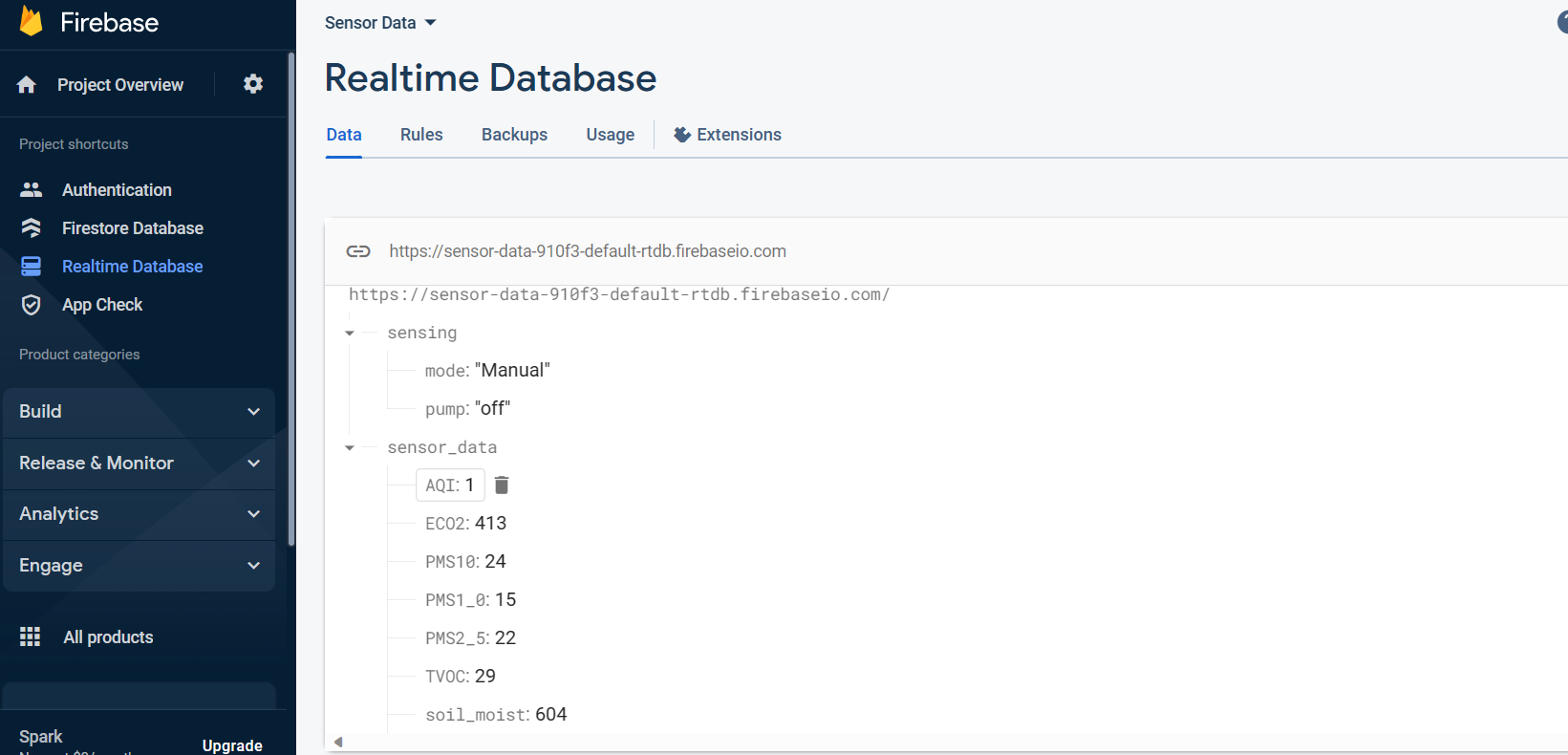Open Firestore Database from sidebar
The width and height of the screenshot is (1568, 755).
click(x=132, y=228)
